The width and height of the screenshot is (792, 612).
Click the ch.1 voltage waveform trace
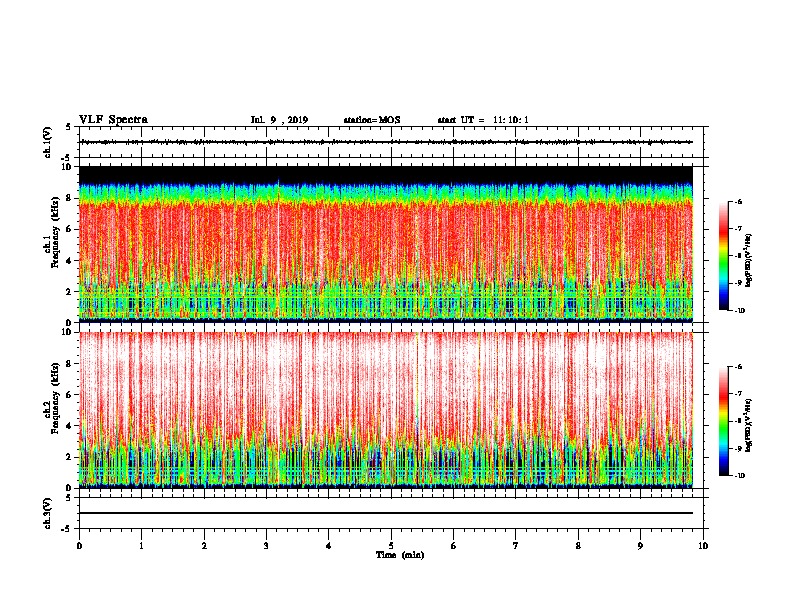[386, 142]
